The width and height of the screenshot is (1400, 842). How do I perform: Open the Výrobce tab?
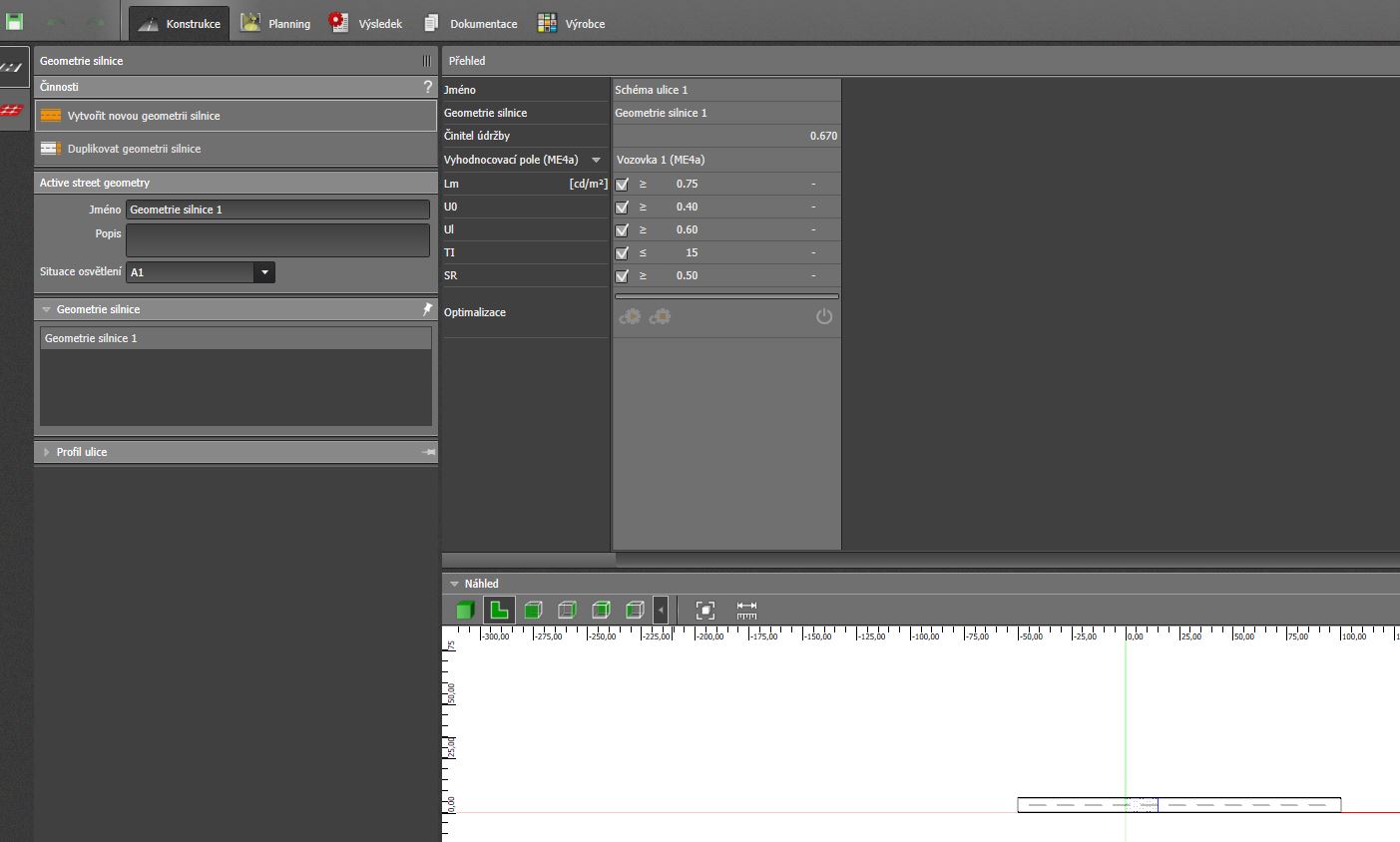pyautogui.click(x=571, y=23)
